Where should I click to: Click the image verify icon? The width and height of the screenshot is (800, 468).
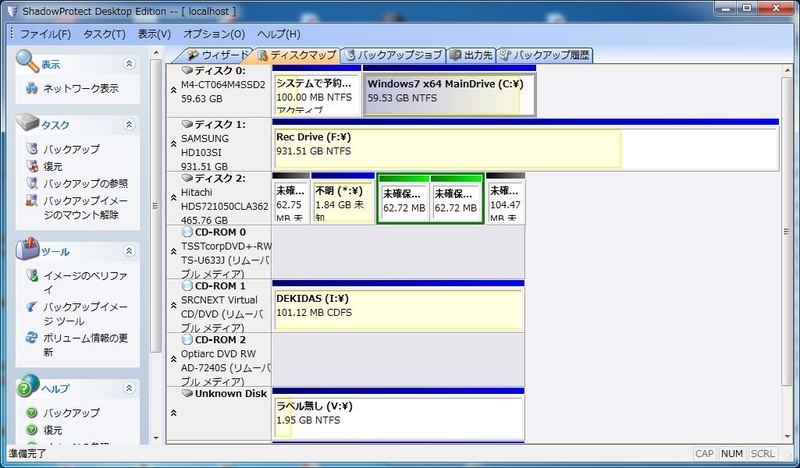[x=32, y=276]
